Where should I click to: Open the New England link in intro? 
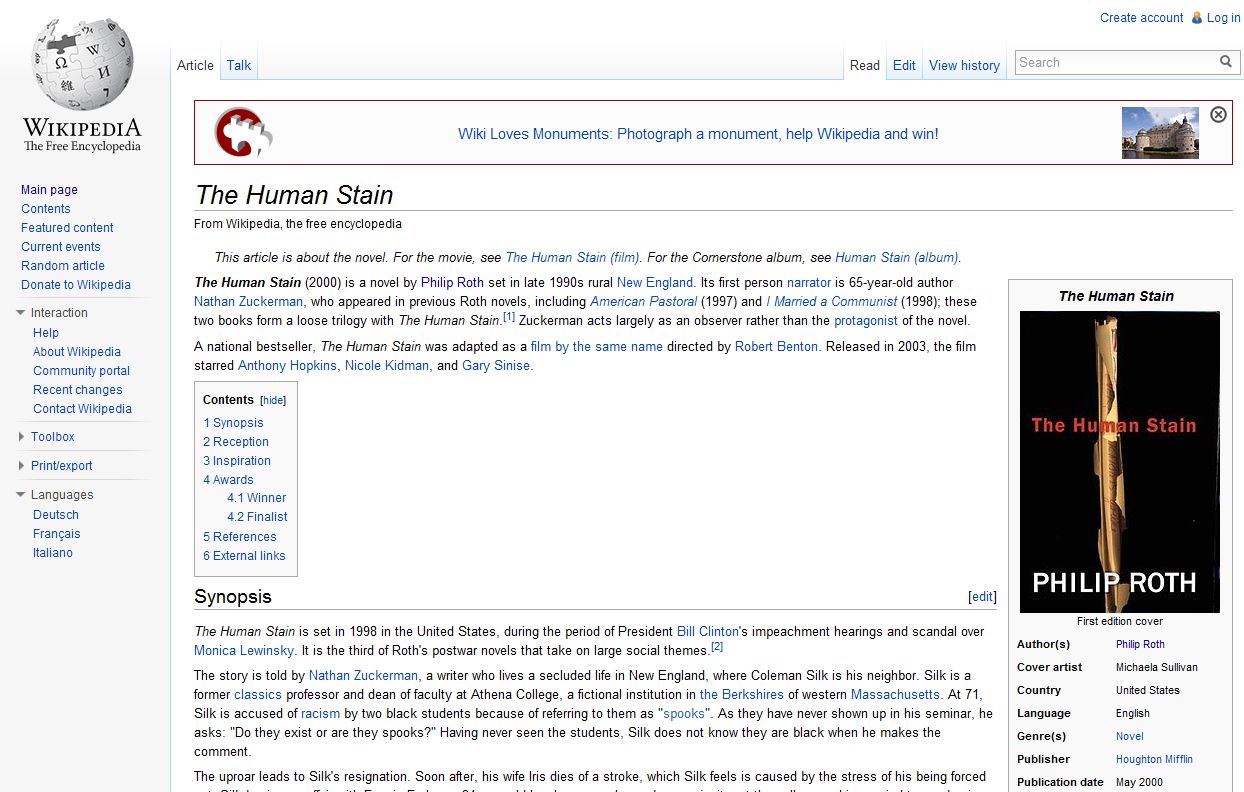click(655, 283)
